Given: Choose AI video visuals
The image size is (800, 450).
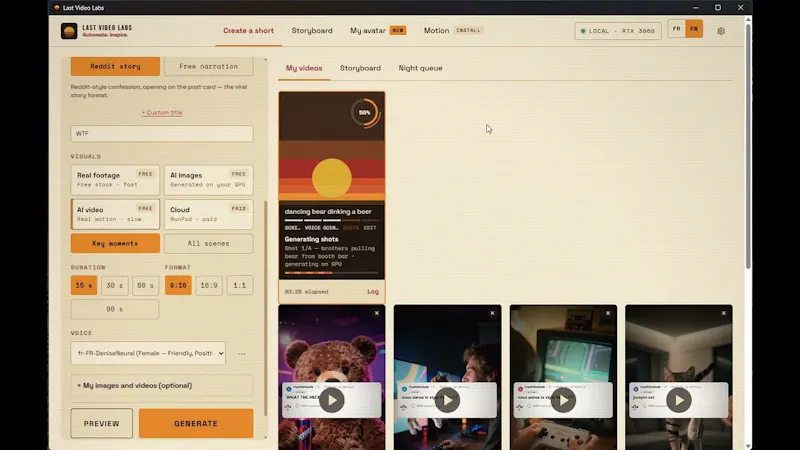Looking at the screenshot, I should (115, 214).
